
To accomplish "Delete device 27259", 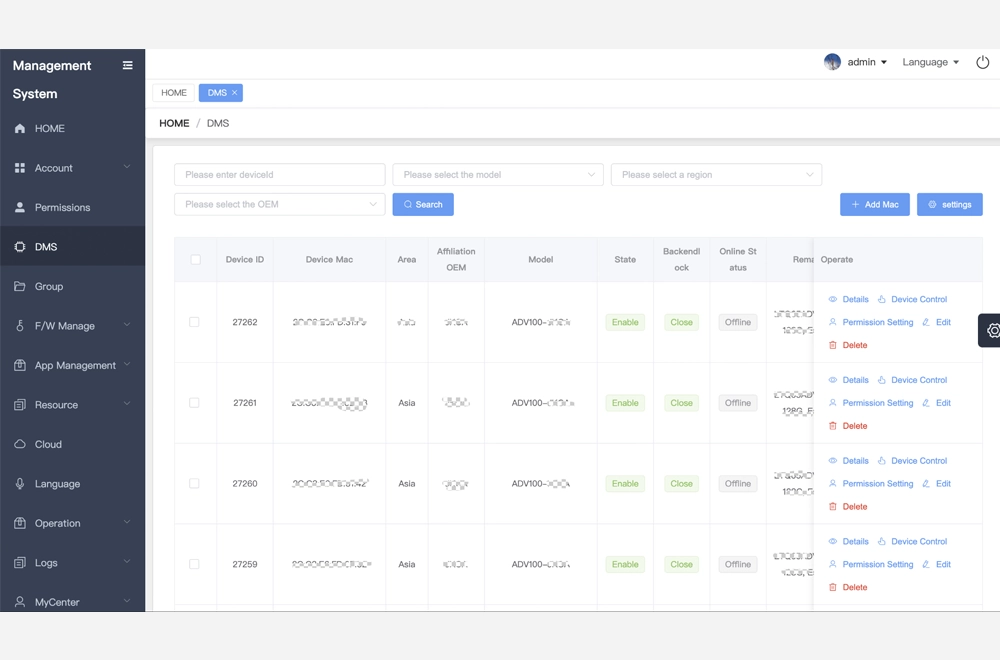I will click(x=848, y=587).
